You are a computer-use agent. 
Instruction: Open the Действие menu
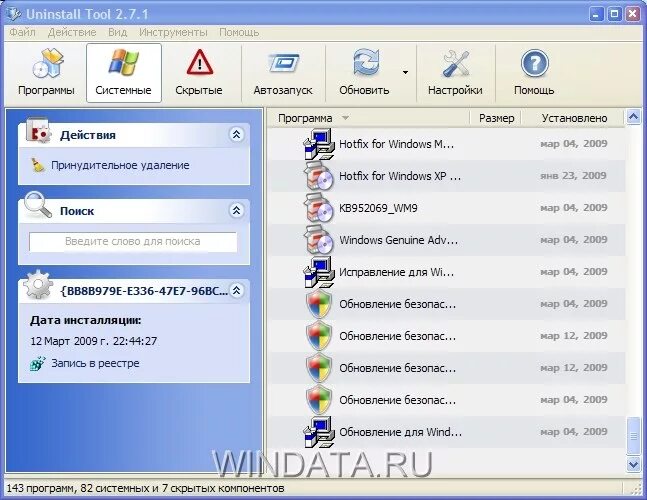click(72, 32)
